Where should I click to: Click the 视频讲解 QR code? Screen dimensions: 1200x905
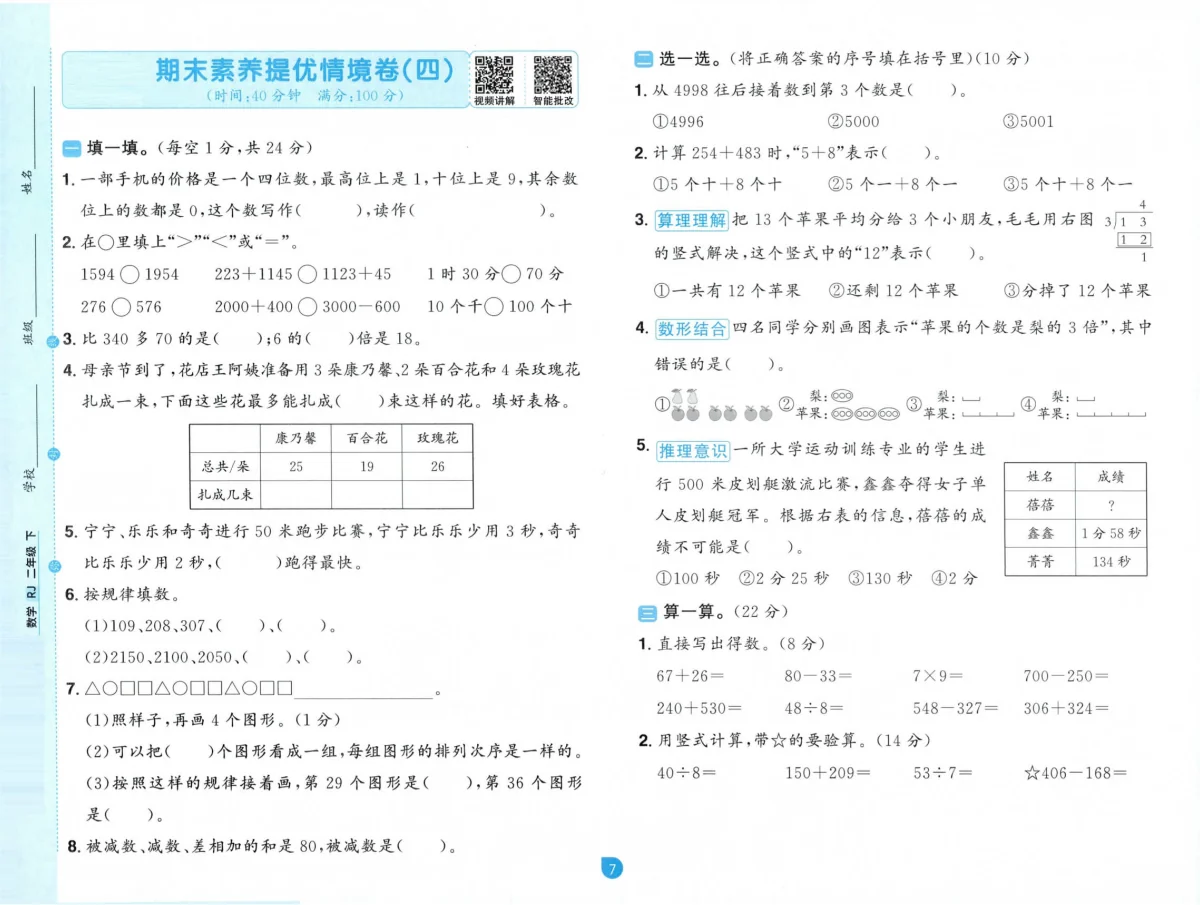(x=493, y=75)
